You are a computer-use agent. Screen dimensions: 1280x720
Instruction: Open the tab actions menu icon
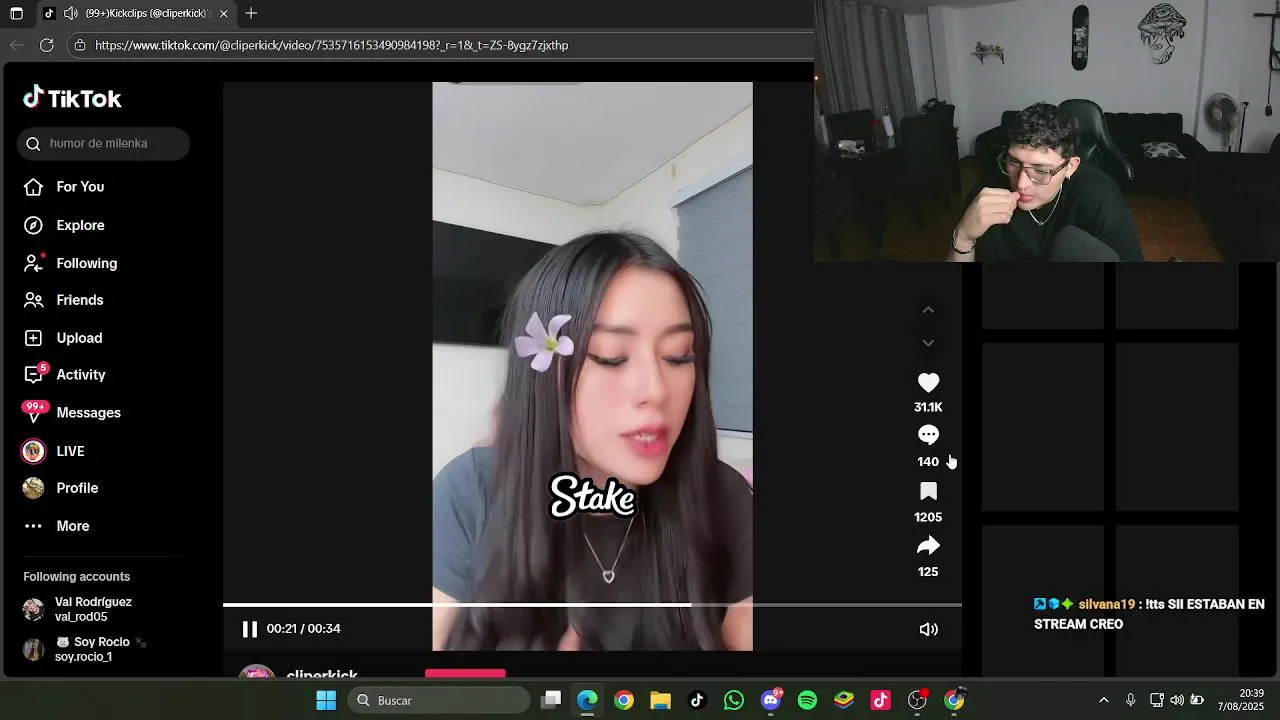tap(16, 13)
